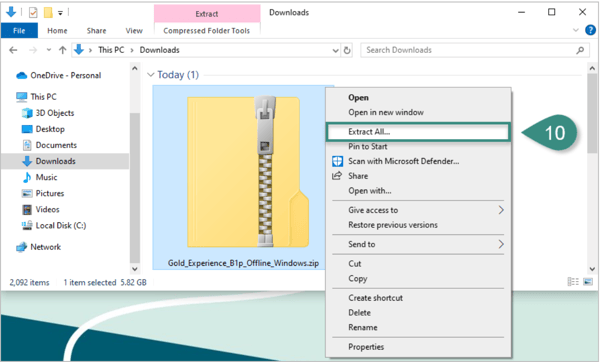Screen dimensions: 600x362
Task: Open the Recent locations dropdown arrow
Action: (49, 50)
